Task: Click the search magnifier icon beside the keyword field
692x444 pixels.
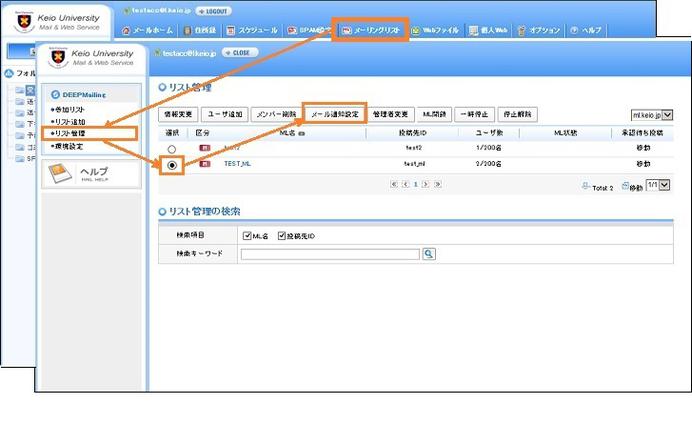Action: tap(429, 255)
